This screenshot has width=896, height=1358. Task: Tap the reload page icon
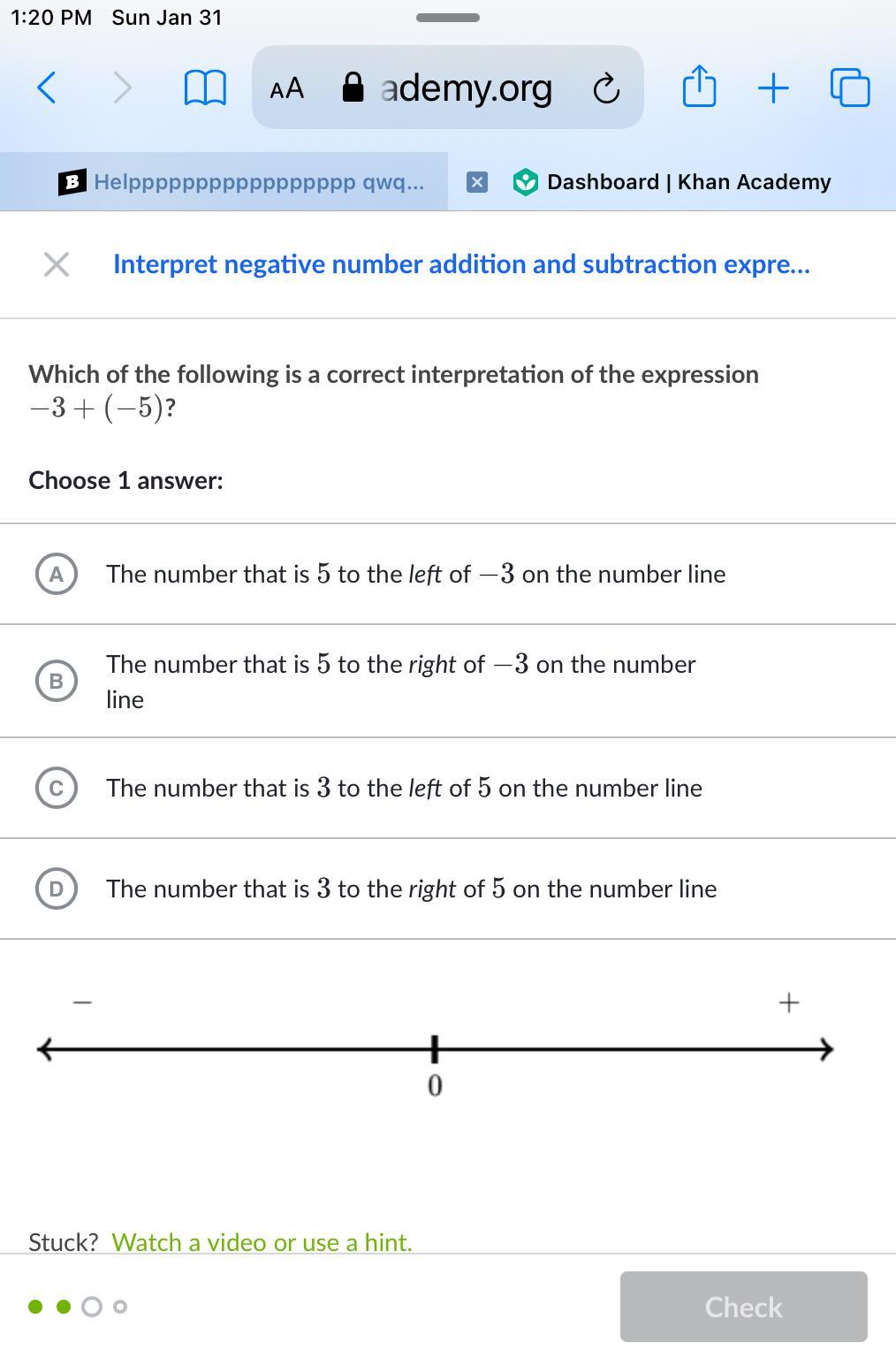(x=606, y=88)
